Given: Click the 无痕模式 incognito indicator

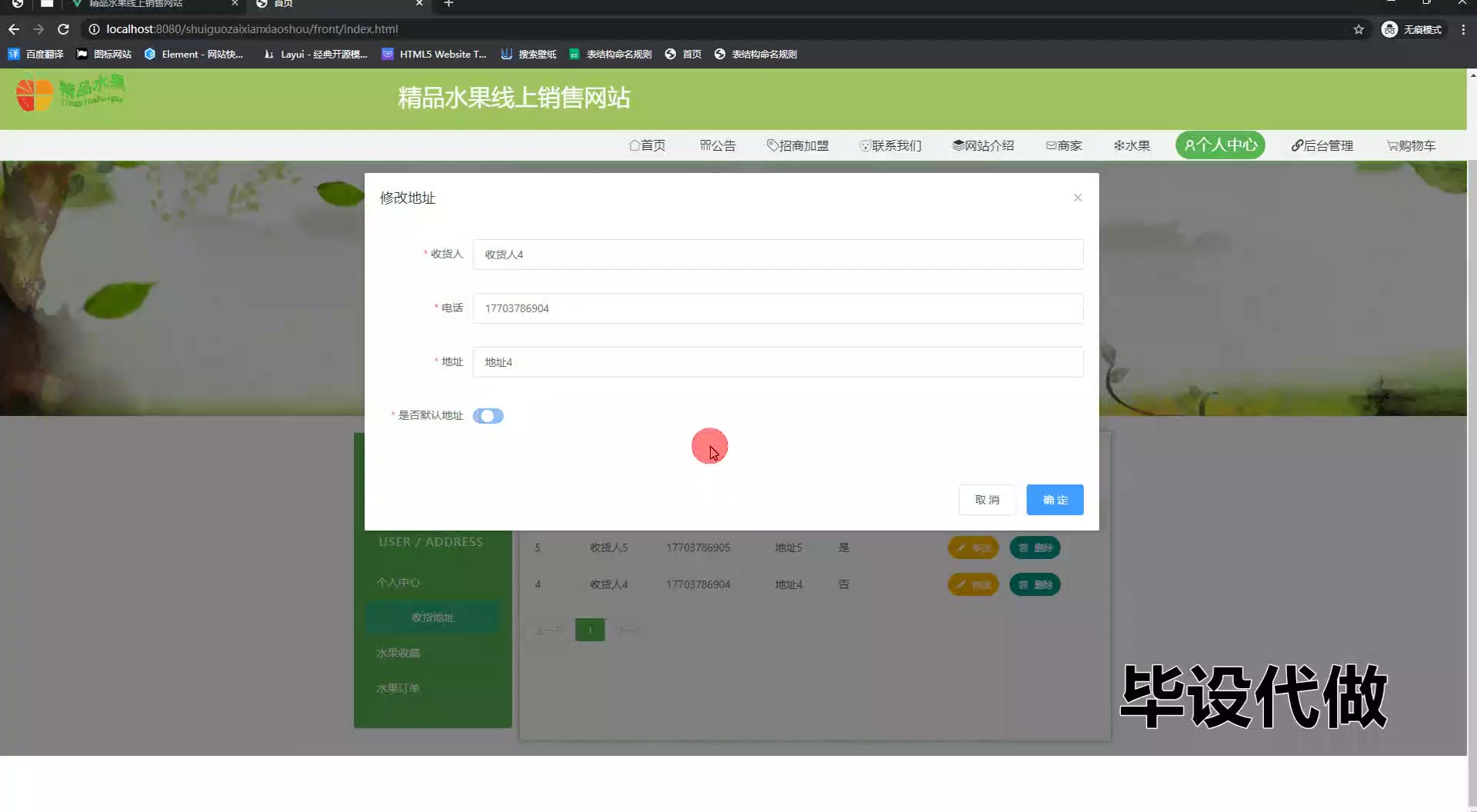Looking at the screenshot, I should [1412, 29].
